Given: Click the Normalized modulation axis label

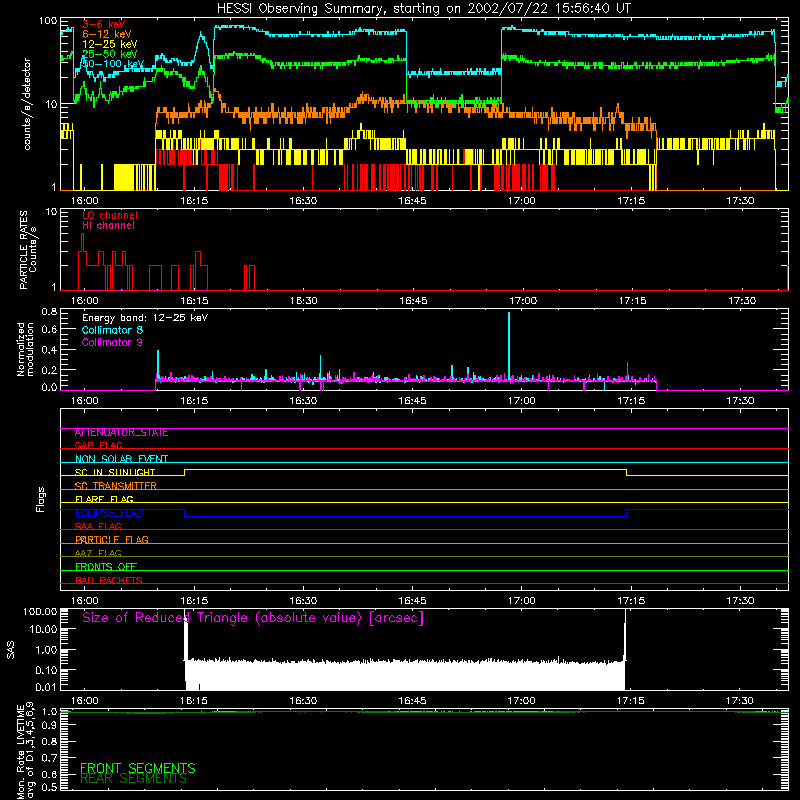Looking at the screenshot, I should [25, 349].
